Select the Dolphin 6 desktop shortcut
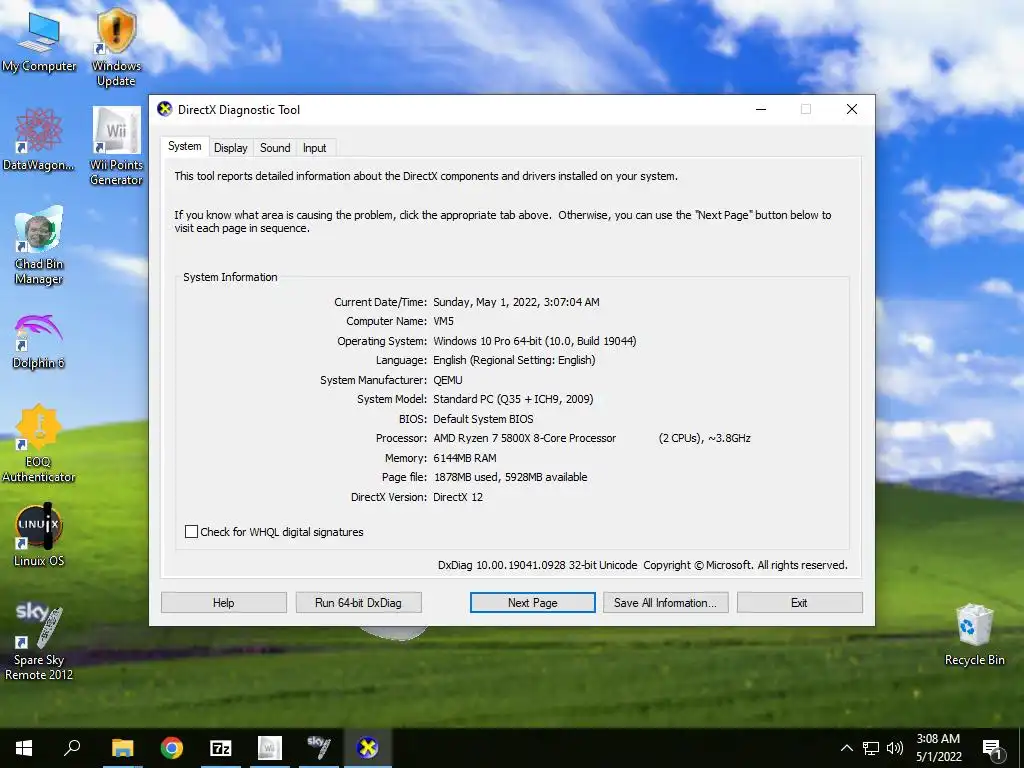Screen dimensions: 1024x768 pyautogui.click(x=39, y=342)
